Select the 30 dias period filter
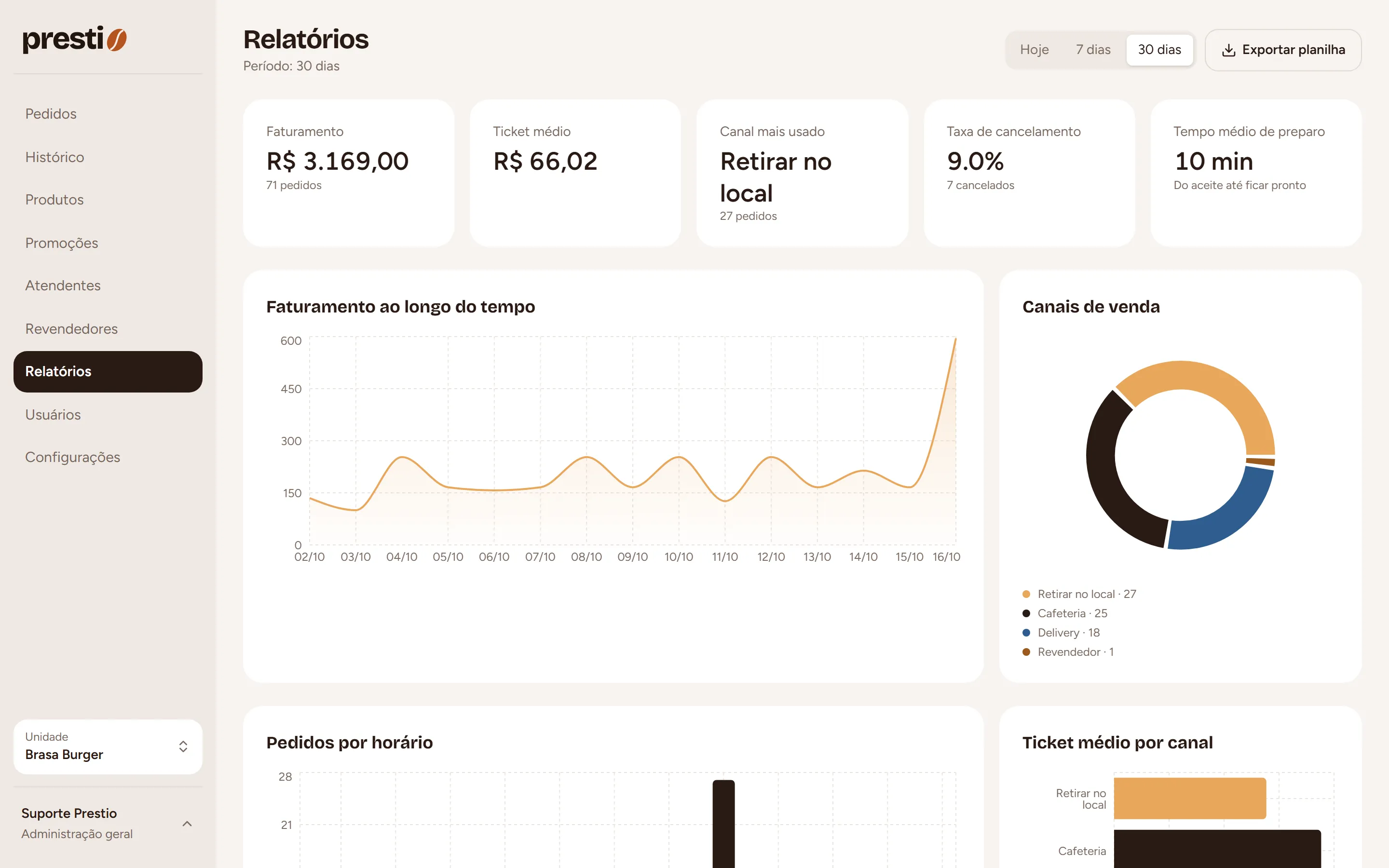1389x868 pixels. pyautogui.click(x=1159, y=50)
